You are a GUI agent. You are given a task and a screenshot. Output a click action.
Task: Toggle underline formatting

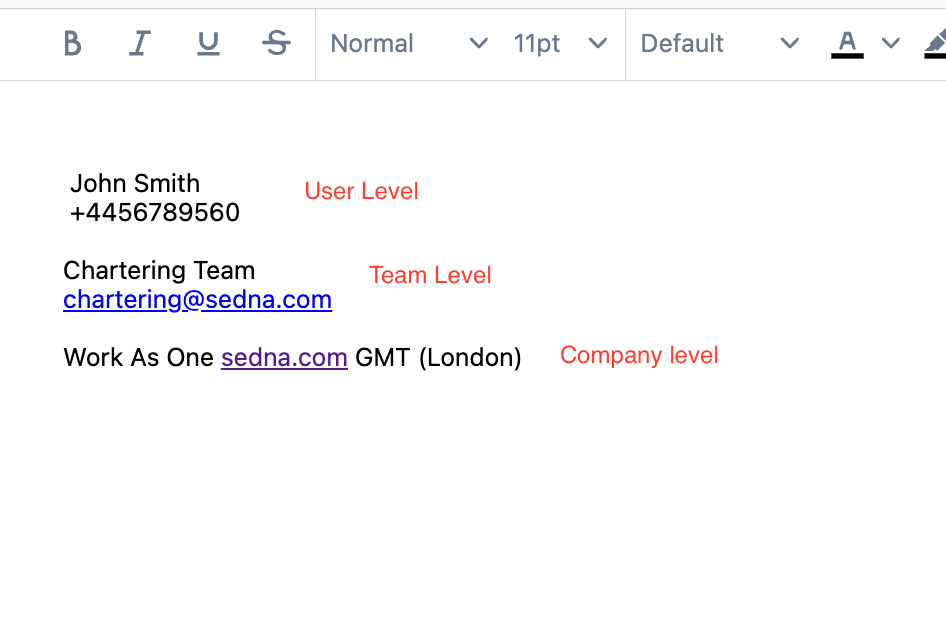tap(208, 43)
